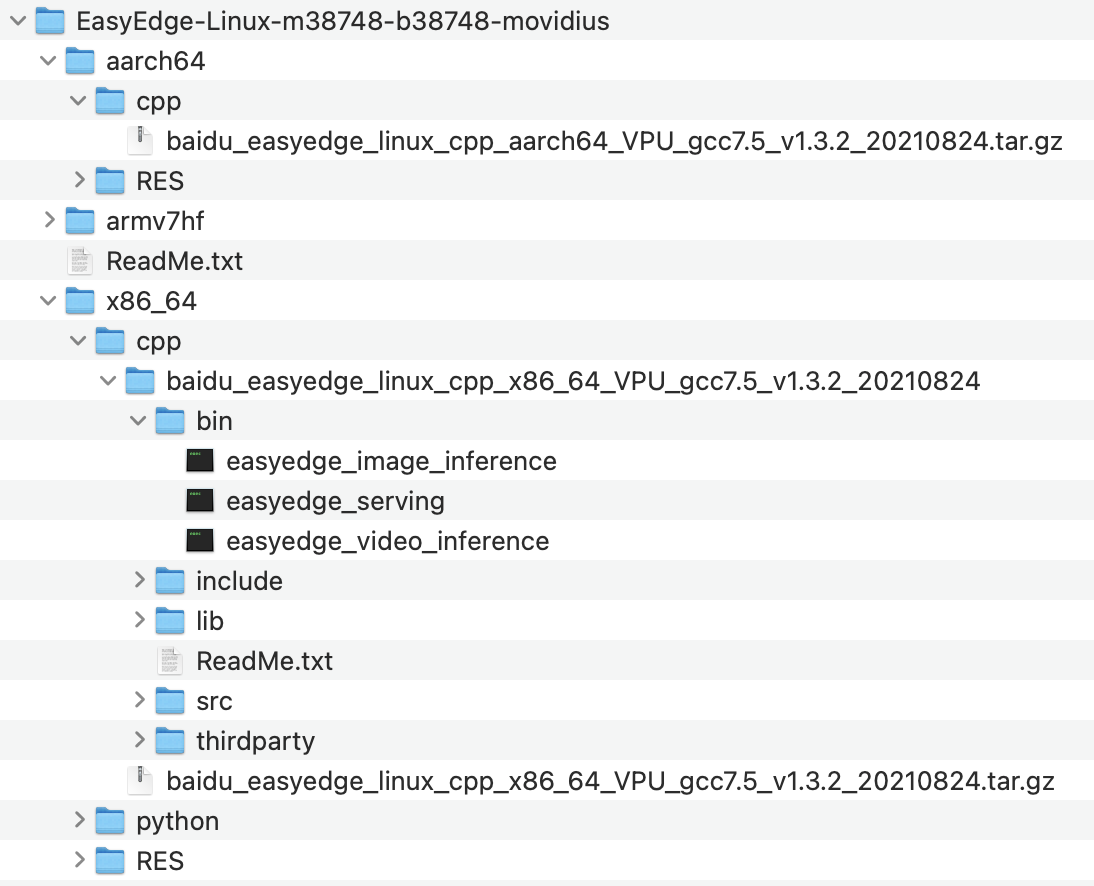
Task: Click the RES folder icon under aarch64
Action: [x=110, y=181]
